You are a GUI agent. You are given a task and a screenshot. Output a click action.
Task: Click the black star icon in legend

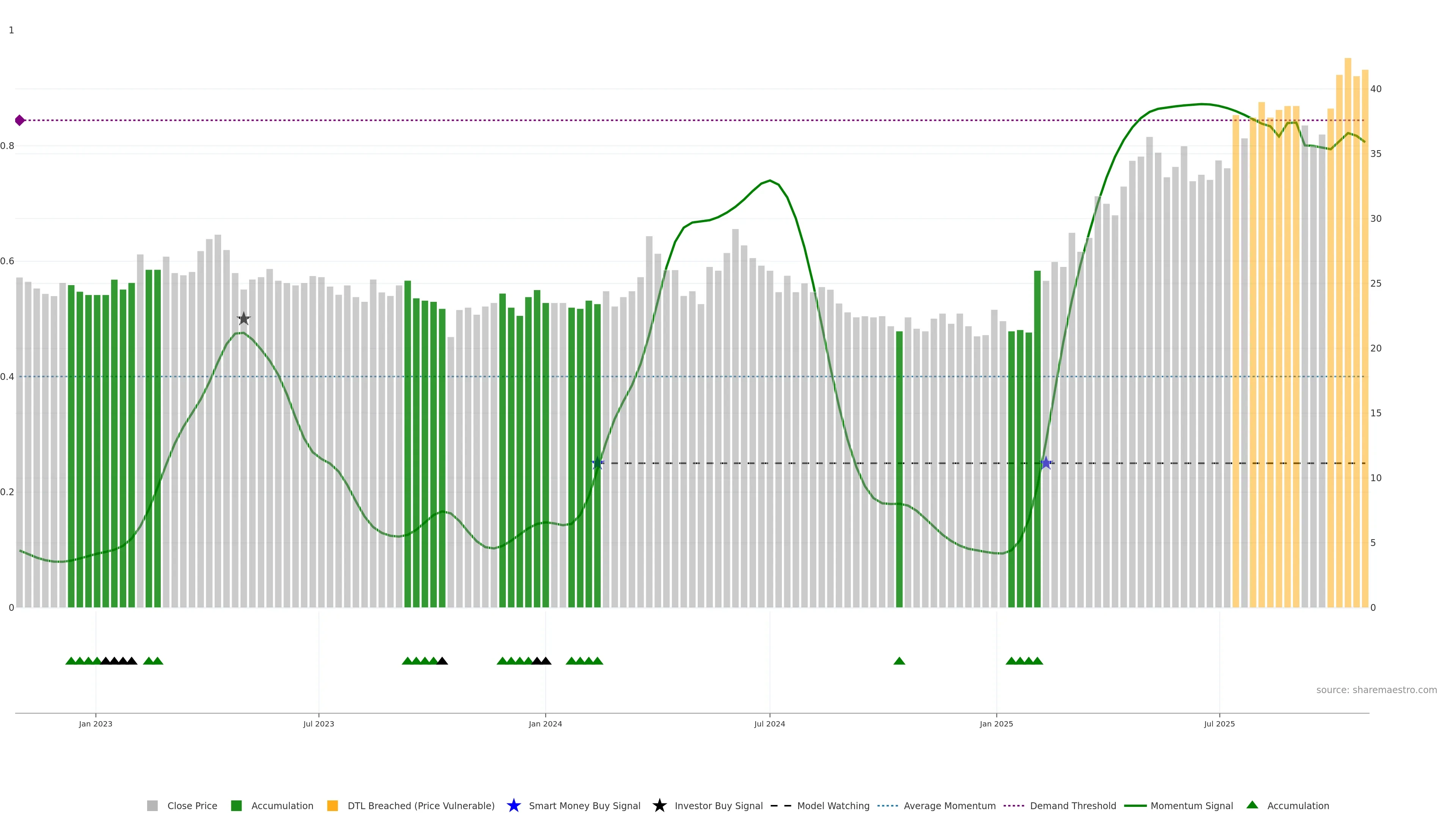point(659,805)
